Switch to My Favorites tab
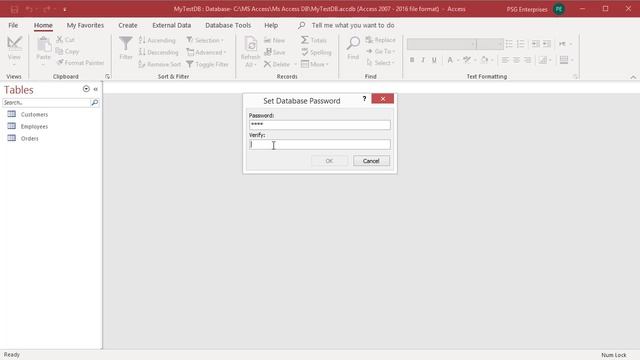The image size is (640, 360). point(85,25)
